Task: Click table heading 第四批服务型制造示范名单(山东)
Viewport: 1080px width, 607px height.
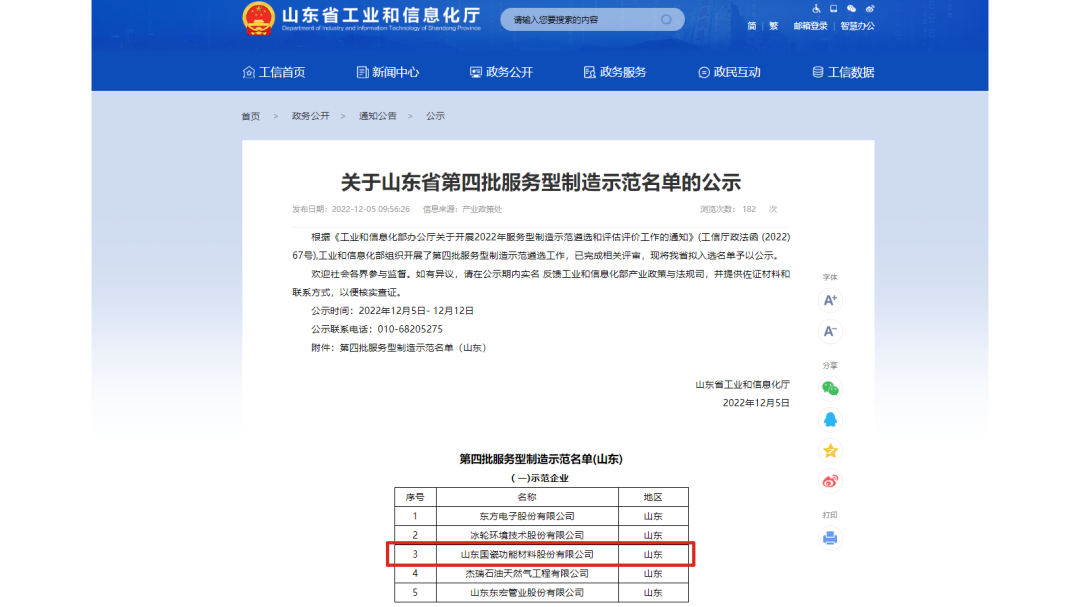Action: click(541, 459)
